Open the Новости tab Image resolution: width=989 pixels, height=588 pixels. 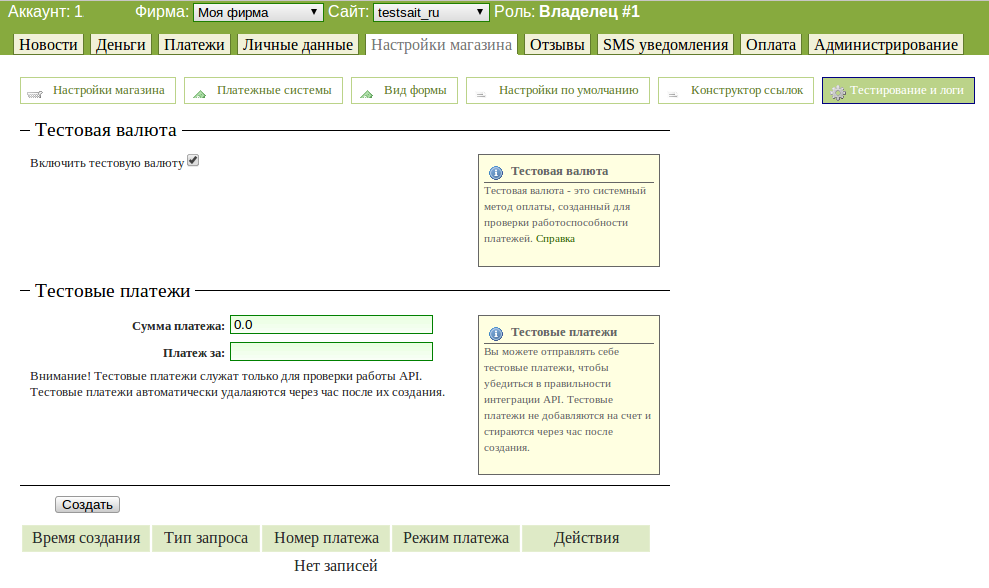(x=48, y=45)
